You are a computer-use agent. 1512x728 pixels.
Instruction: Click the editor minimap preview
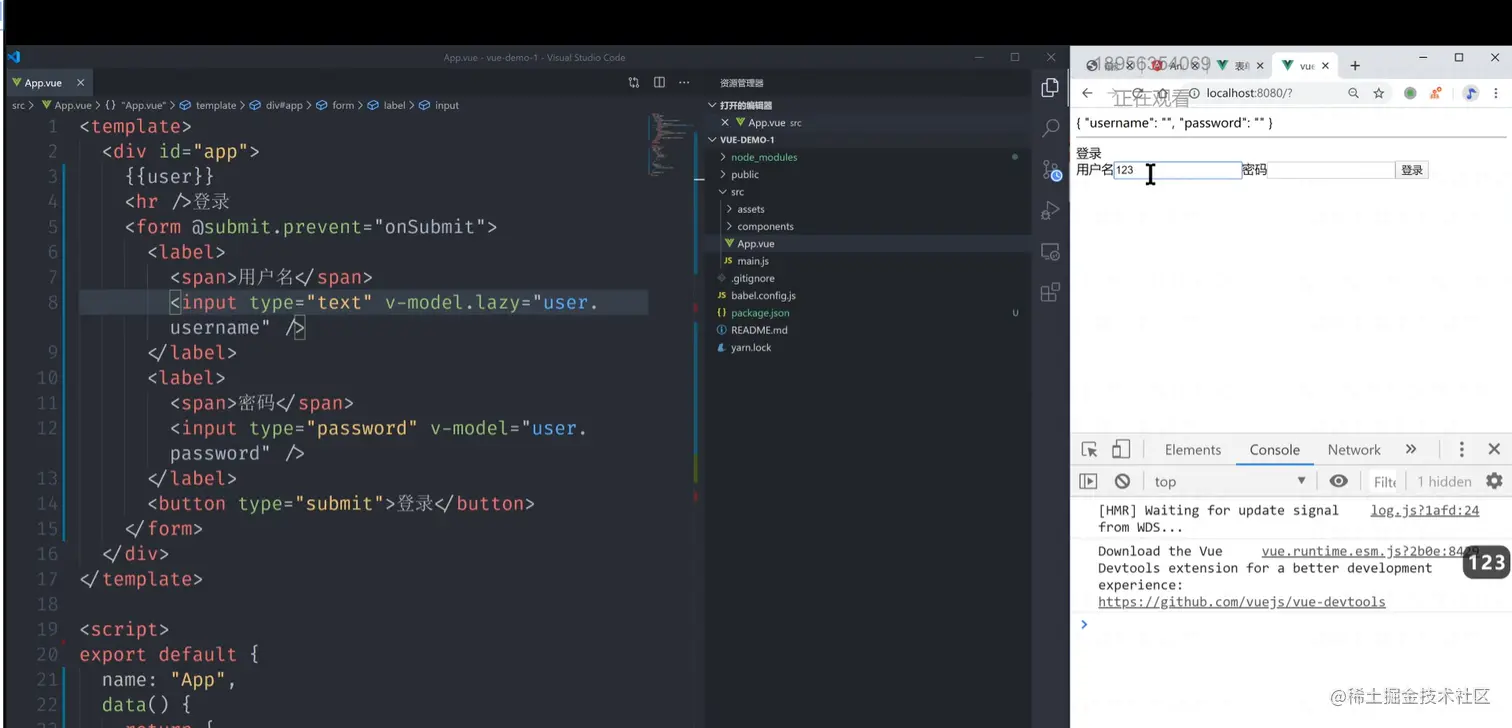pyautogui.click(x=669, y=145)
